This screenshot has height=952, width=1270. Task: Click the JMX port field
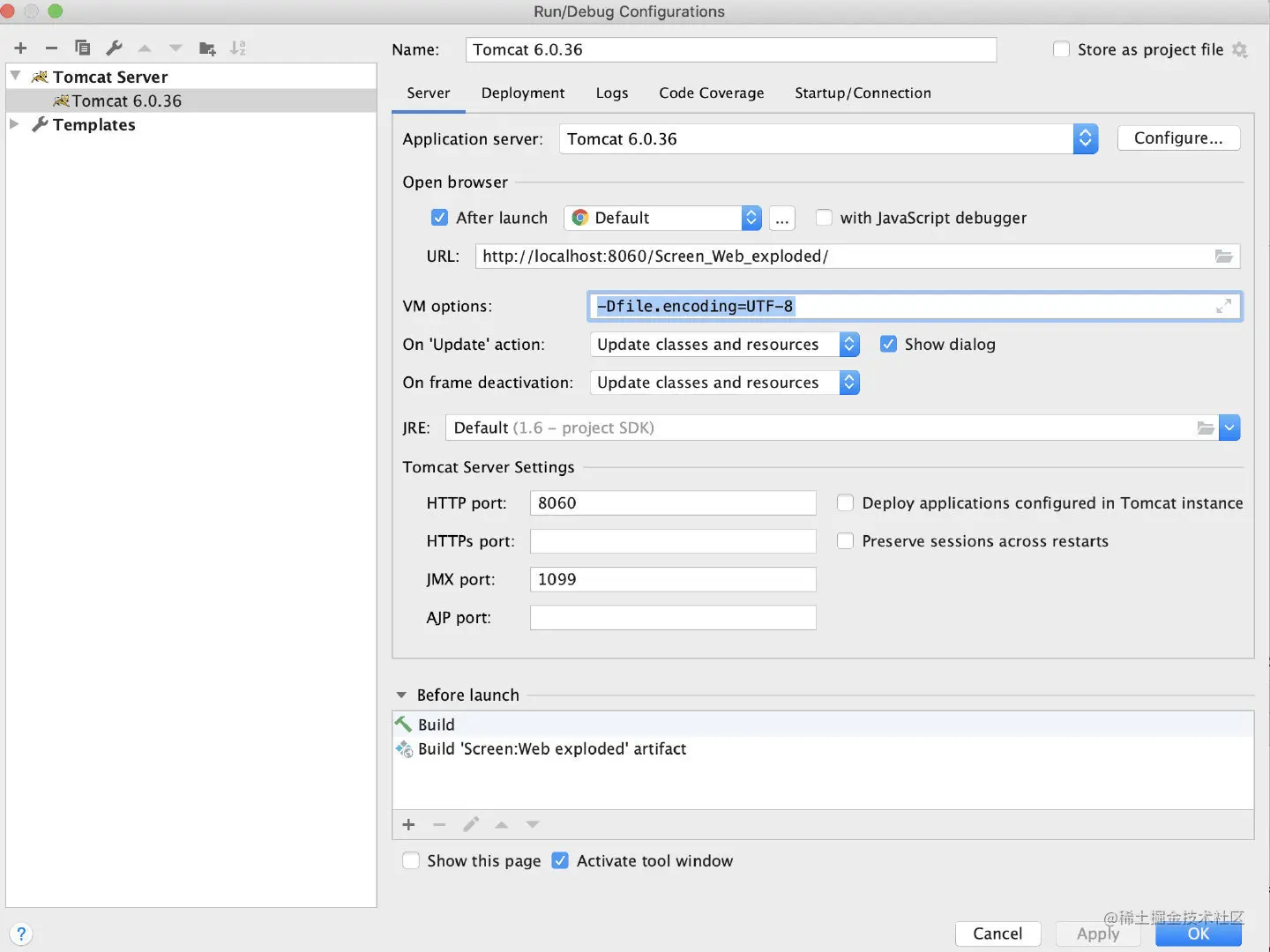point(673,579)
